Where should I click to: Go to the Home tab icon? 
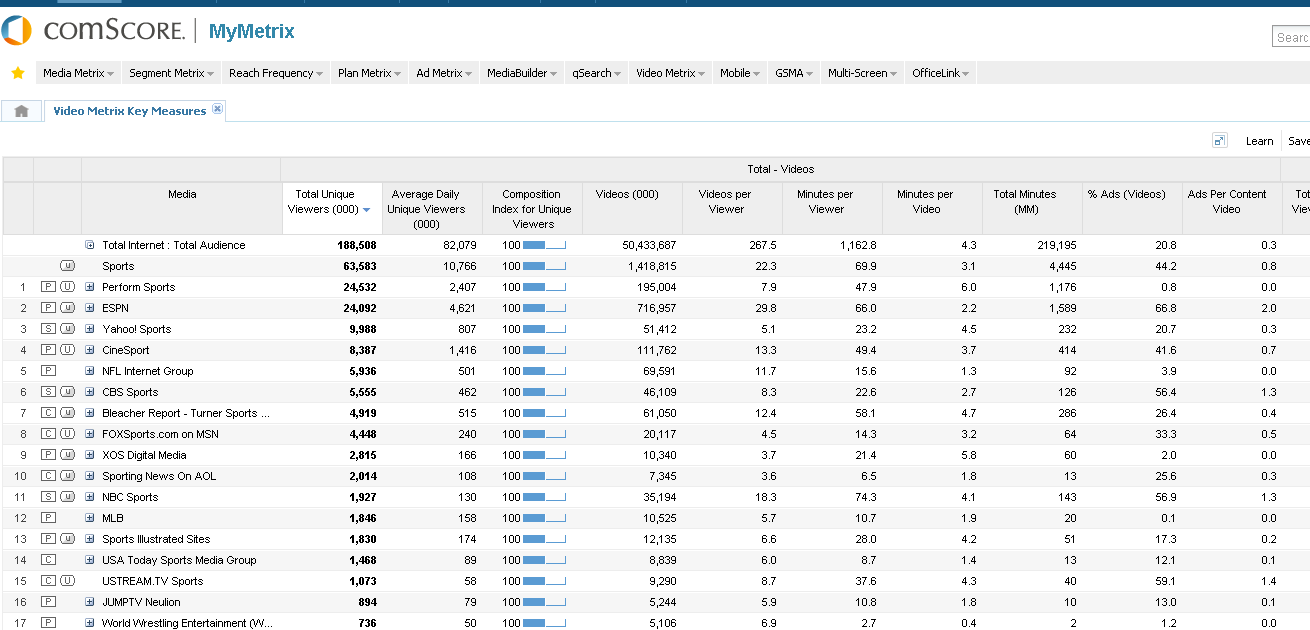coord(21,111)
